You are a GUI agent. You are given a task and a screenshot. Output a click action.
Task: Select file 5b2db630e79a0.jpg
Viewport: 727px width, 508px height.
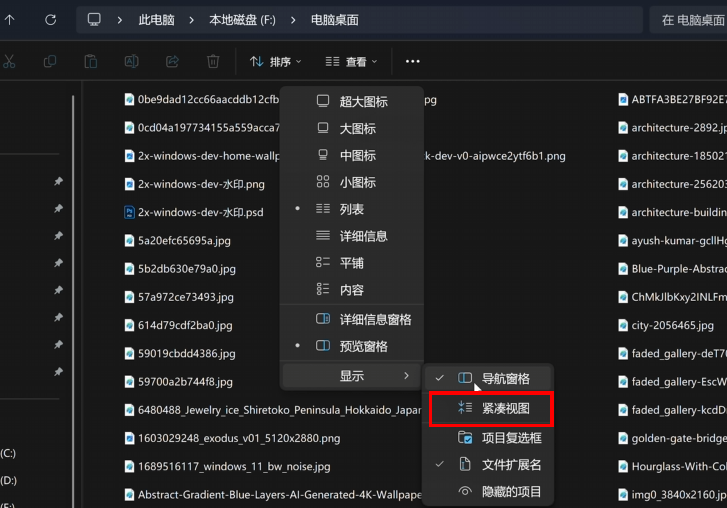point(180,269)
